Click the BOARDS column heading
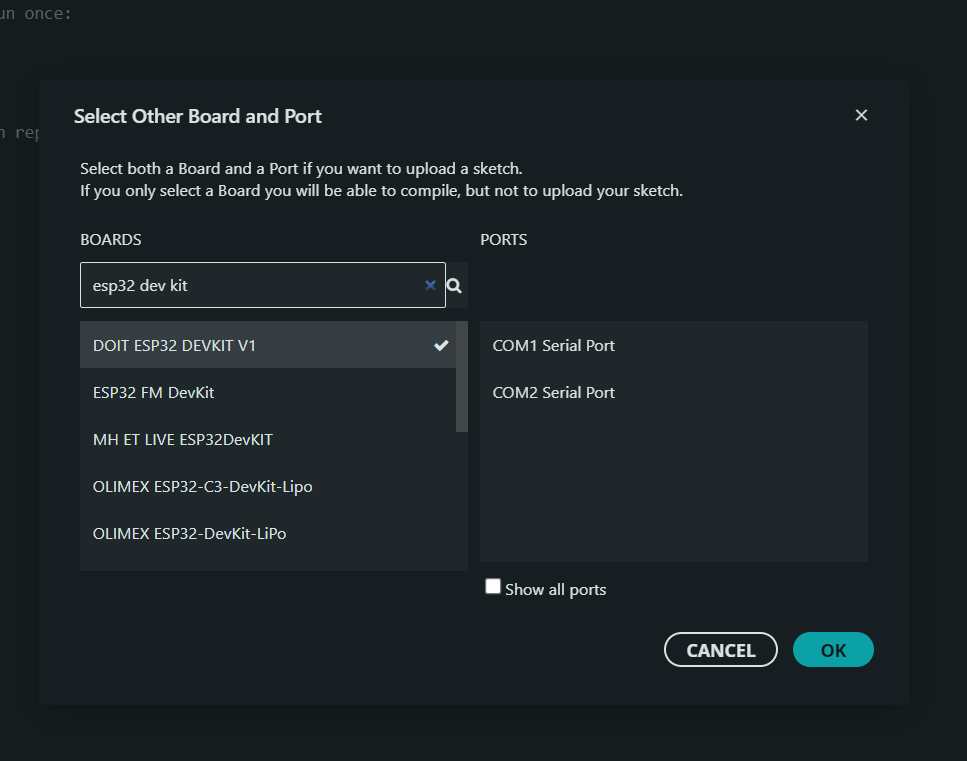 111,240
